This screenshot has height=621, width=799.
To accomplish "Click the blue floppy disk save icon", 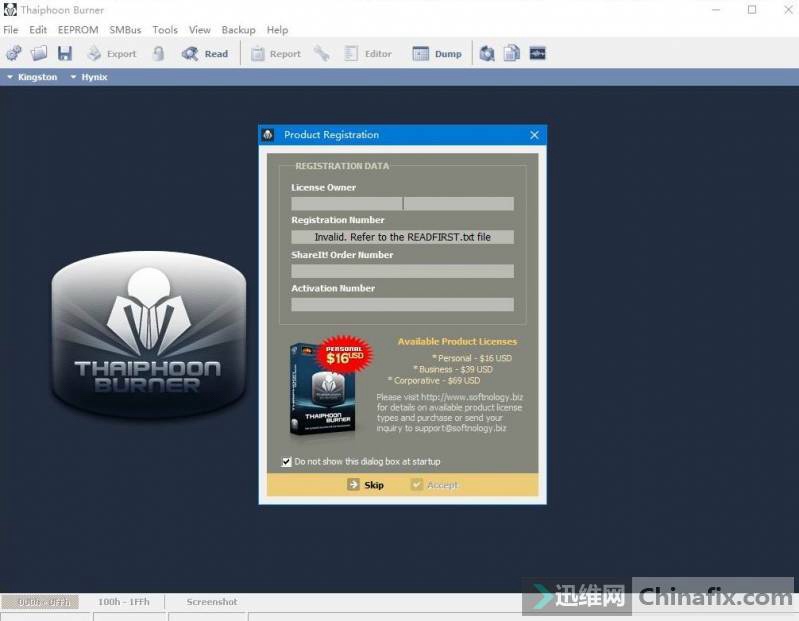I will click(65, 54).
